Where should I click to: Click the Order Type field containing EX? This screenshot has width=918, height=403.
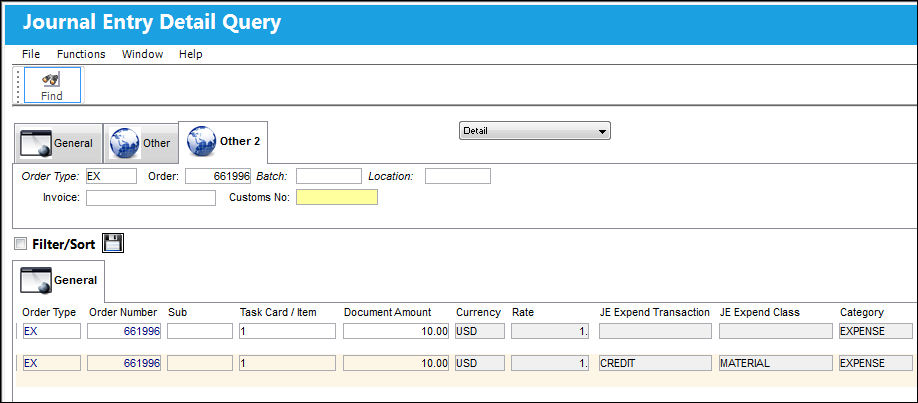[x=111, y=176]
